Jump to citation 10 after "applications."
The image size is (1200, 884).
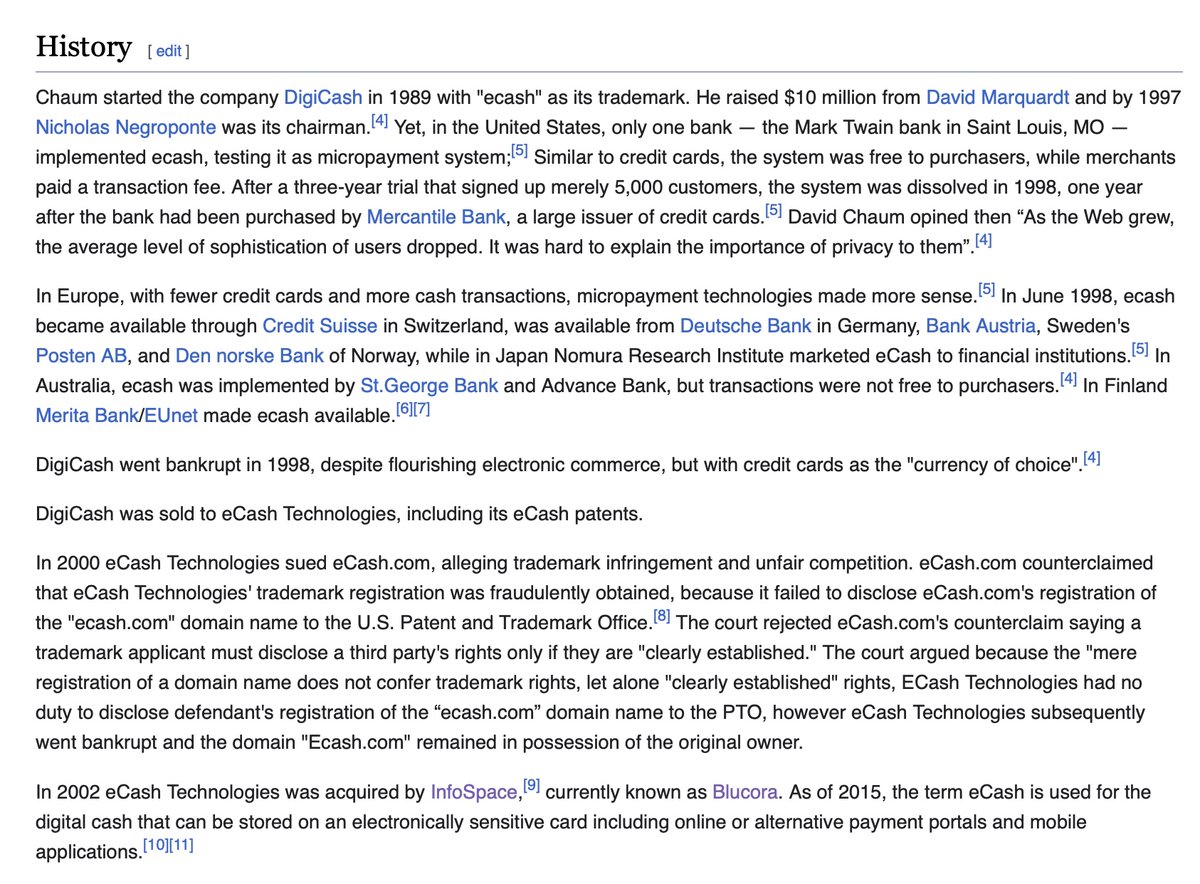coord(156,847)
